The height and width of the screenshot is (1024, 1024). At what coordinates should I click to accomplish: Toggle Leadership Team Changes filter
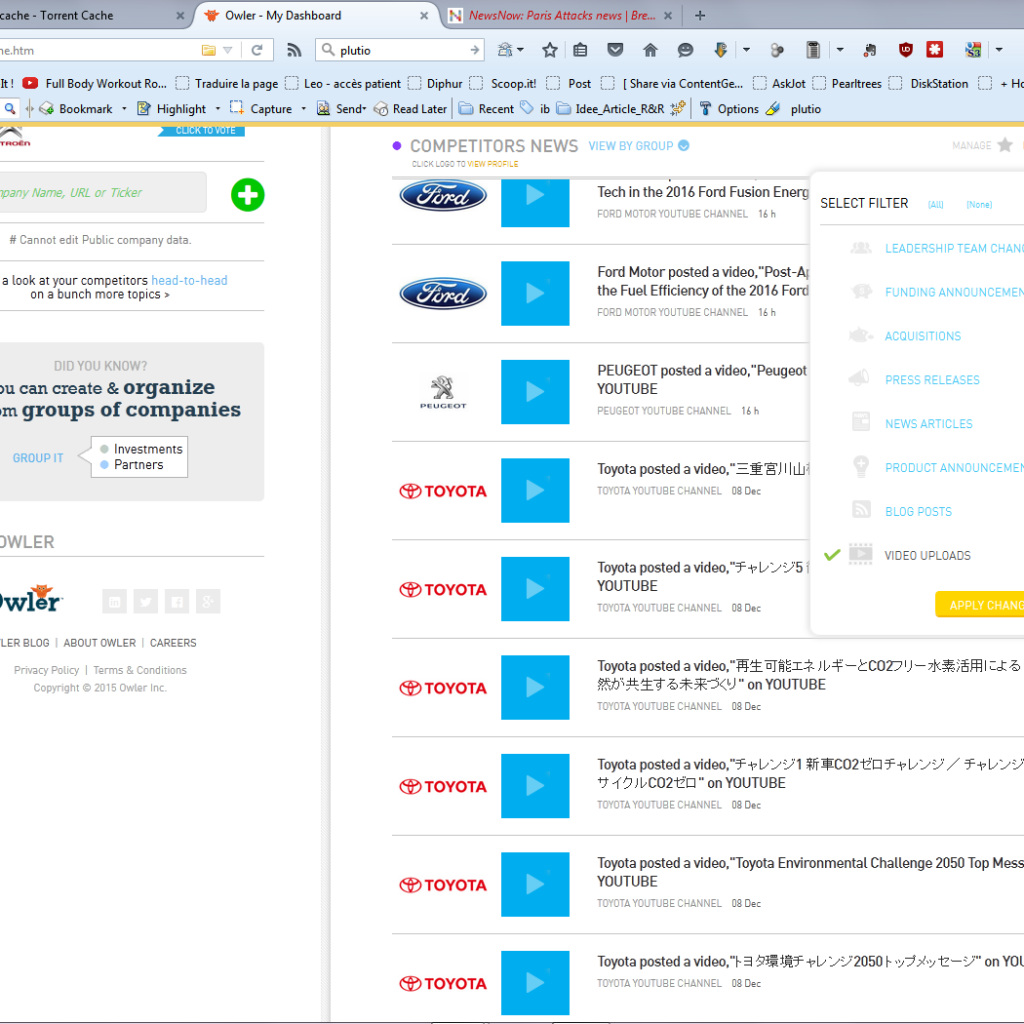(x=954, y=248)
